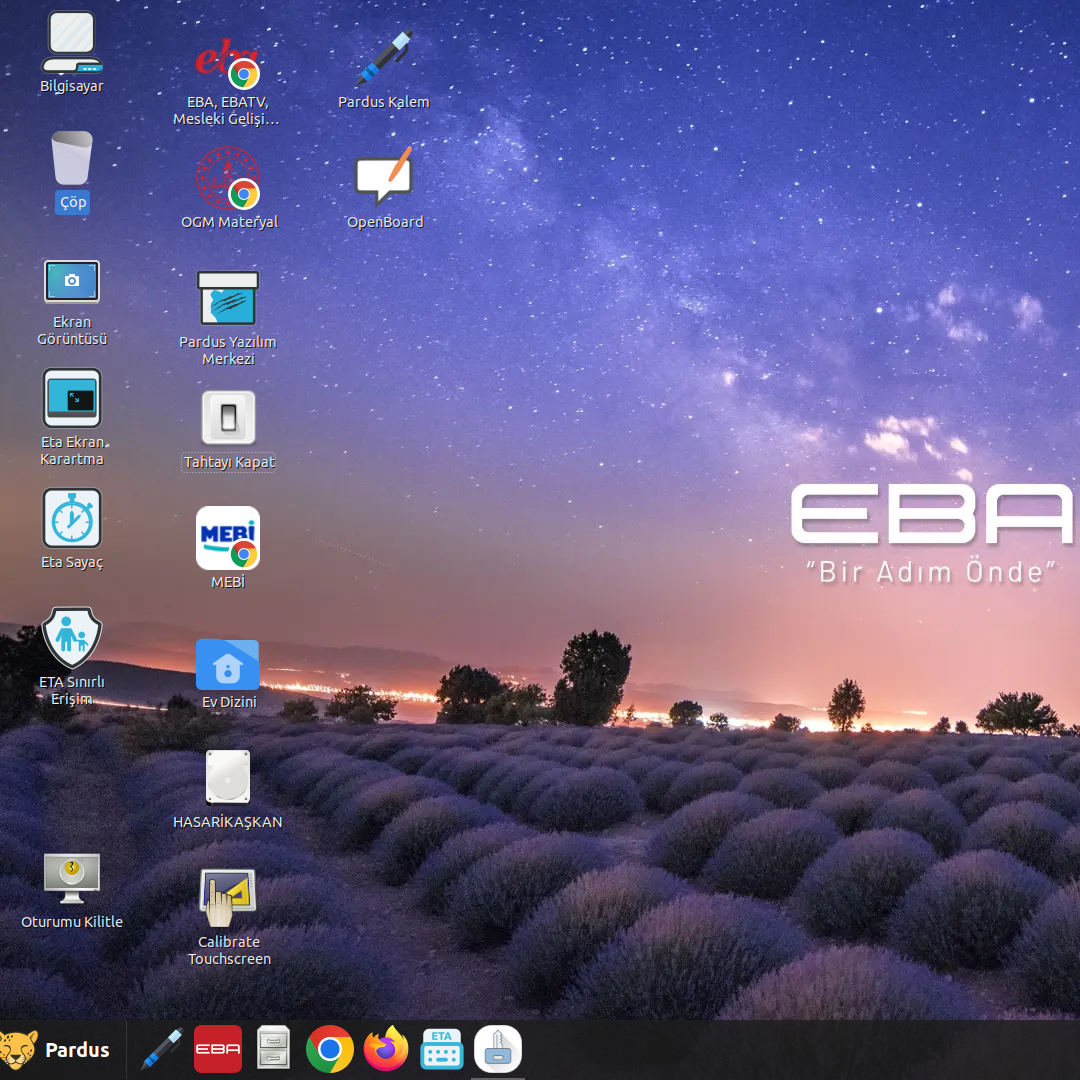The width and height of the screenshot is (1080, 1080).
Task: Select the Eta Ekran Karartma icon
Action: coord(72,399)
